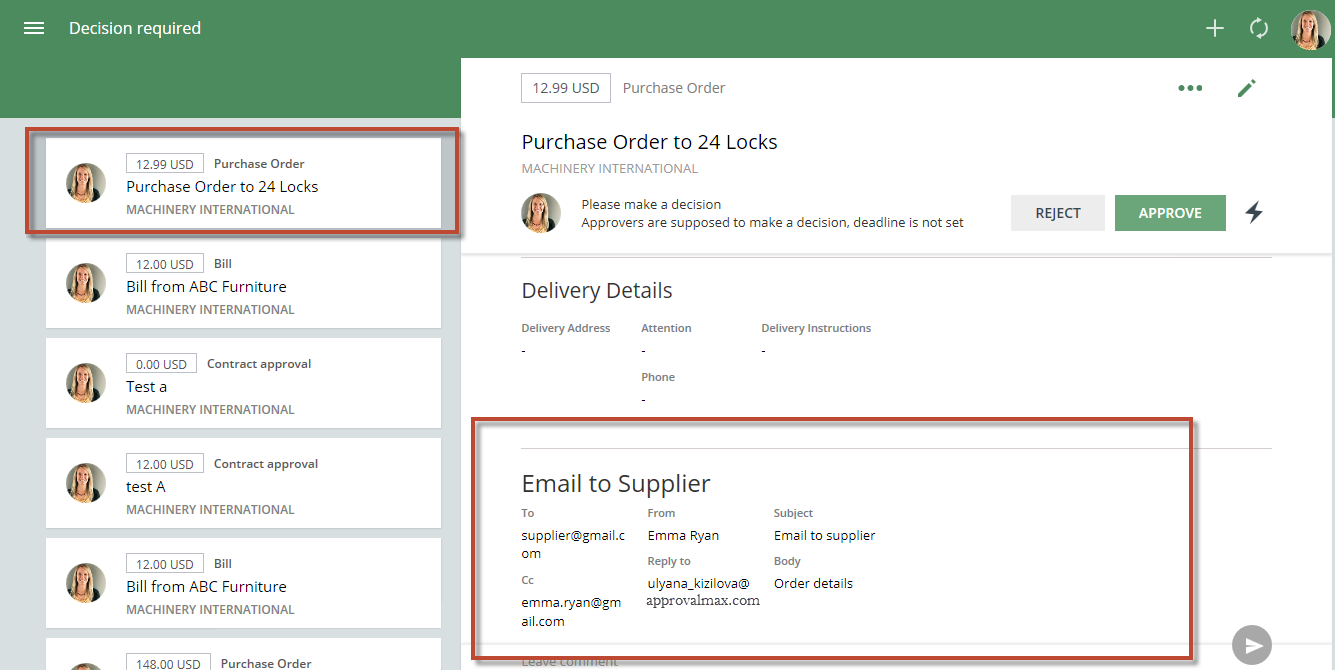Click the requester avatar beside Please make a decision
This screenshot has height=670, width=1335.
[541, 213]
